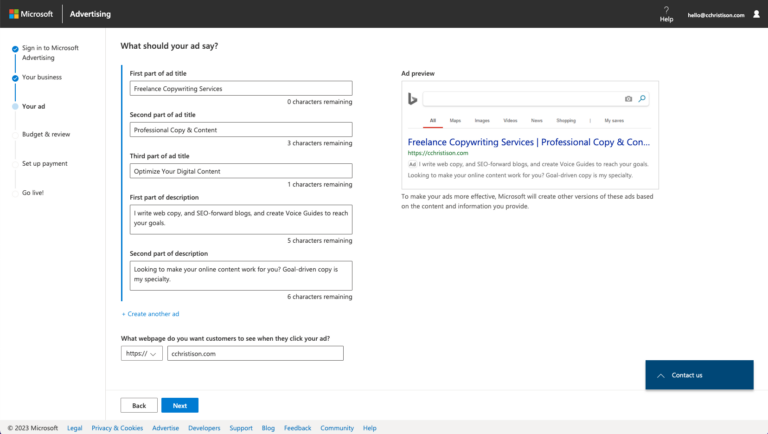Viewport: 768px width, 434px height.
Task: Select the My saves tab in preview
Action: tap(614, 121)
